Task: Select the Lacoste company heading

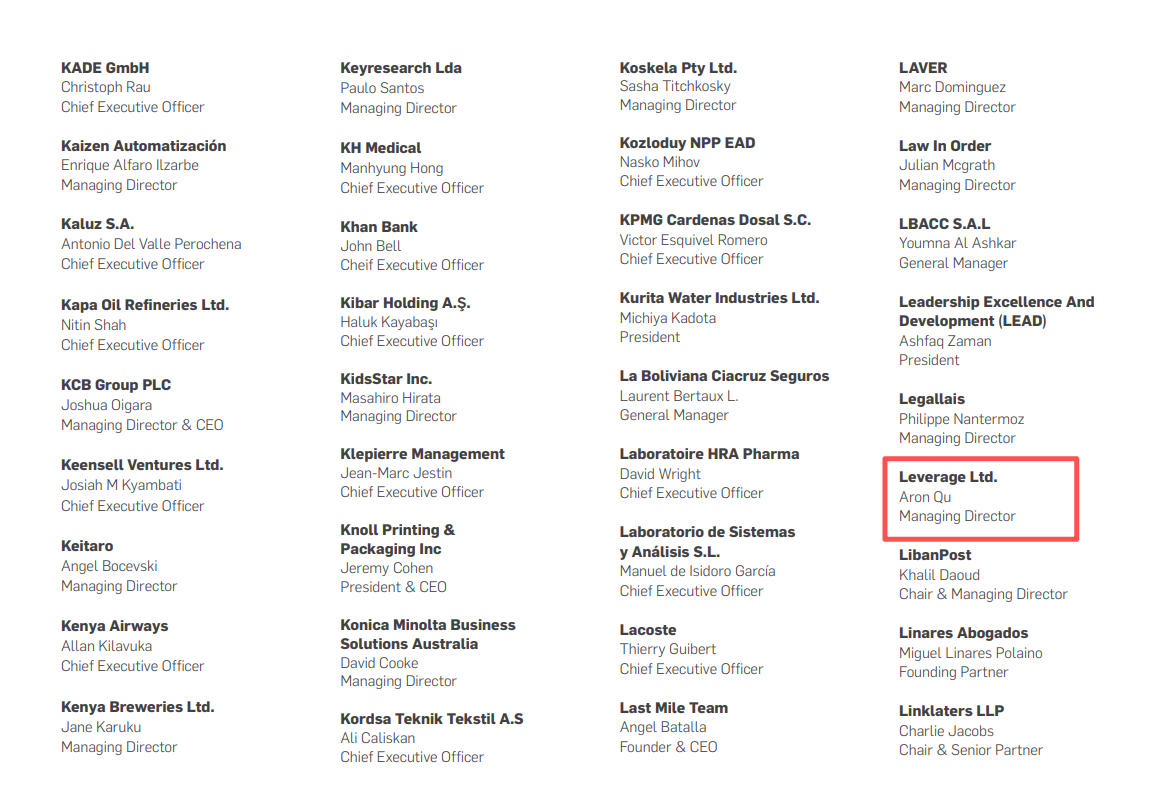Action: click(x=647, y=630)
